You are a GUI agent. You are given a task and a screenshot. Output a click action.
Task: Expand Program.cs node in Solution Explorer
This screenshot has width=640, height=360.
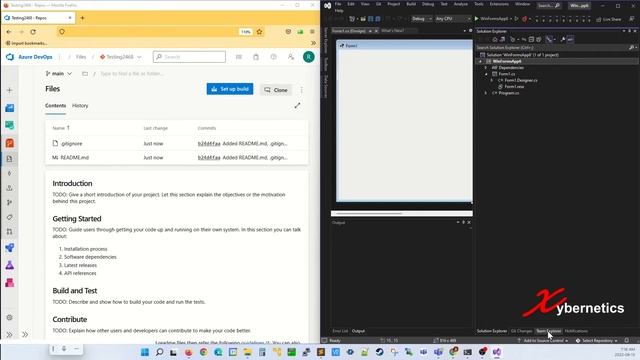pyautogui.click(x=486, y=93)
